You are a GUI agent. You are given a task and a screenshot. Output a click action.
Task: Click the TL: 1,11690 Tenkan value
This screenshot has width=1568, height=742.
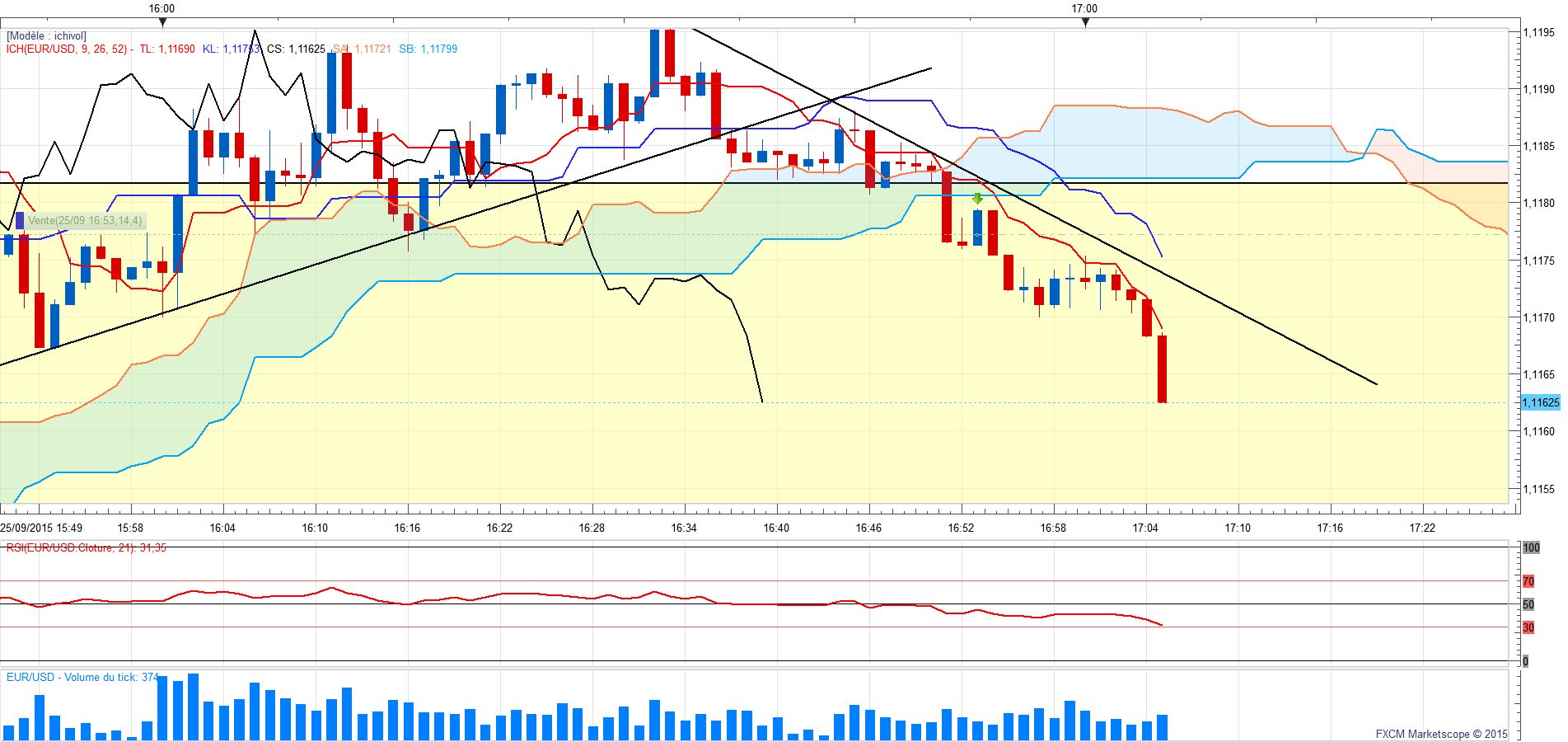[x=167, y=49]
